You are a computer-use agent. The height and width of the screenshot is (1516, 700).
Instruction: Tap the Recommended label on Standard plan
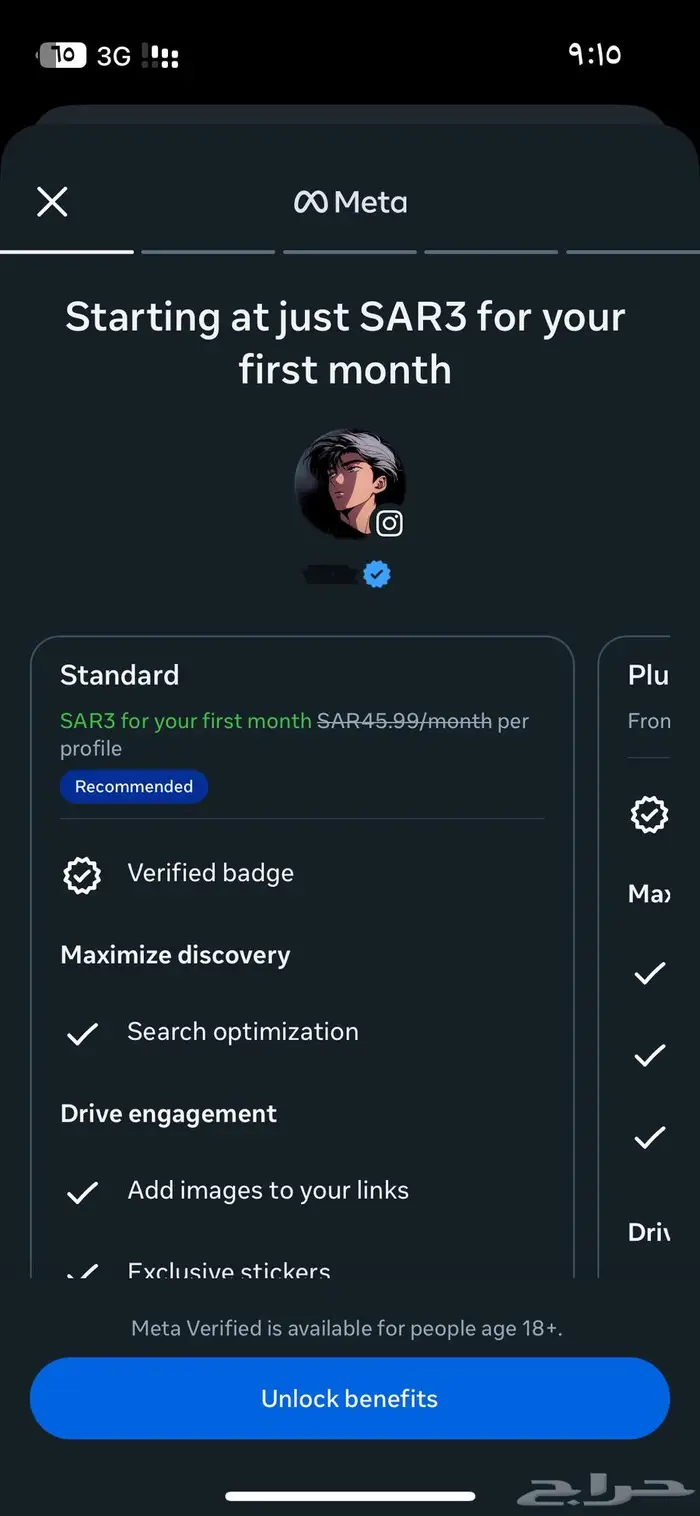tap(134, 787)
